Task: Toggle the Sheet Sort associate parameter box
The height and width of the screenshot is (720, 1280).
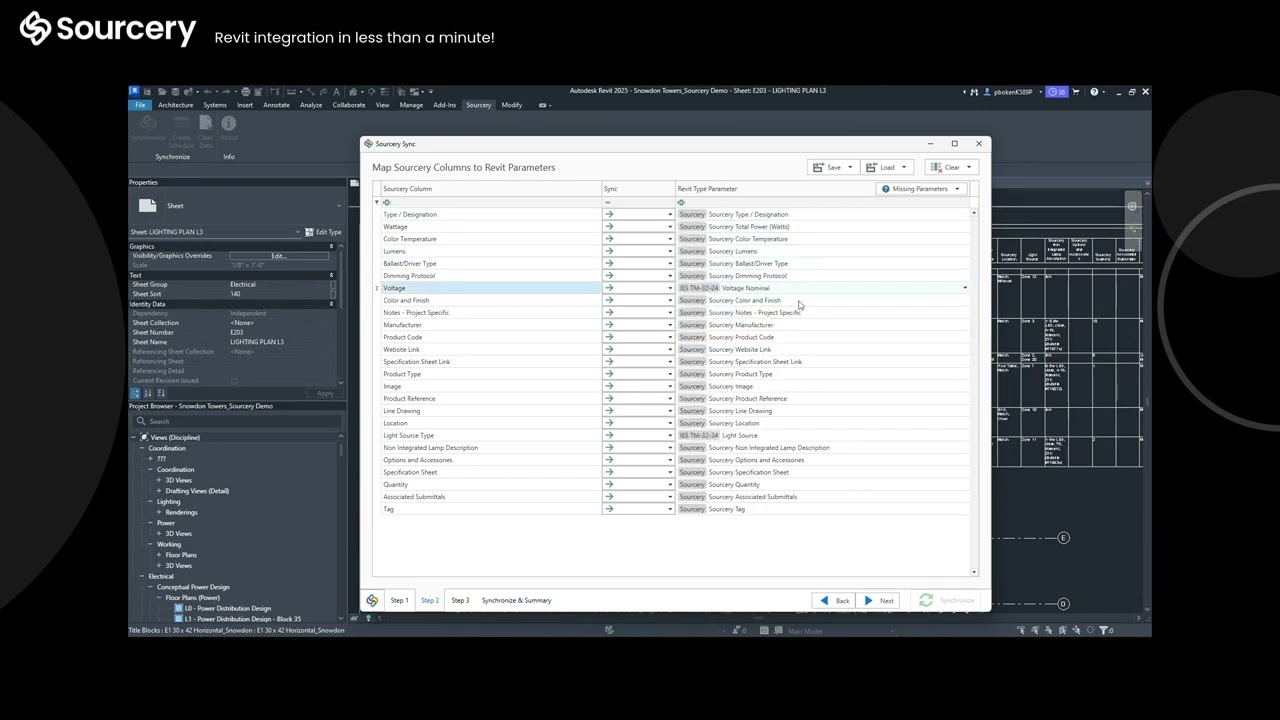Action: point(334,294)
